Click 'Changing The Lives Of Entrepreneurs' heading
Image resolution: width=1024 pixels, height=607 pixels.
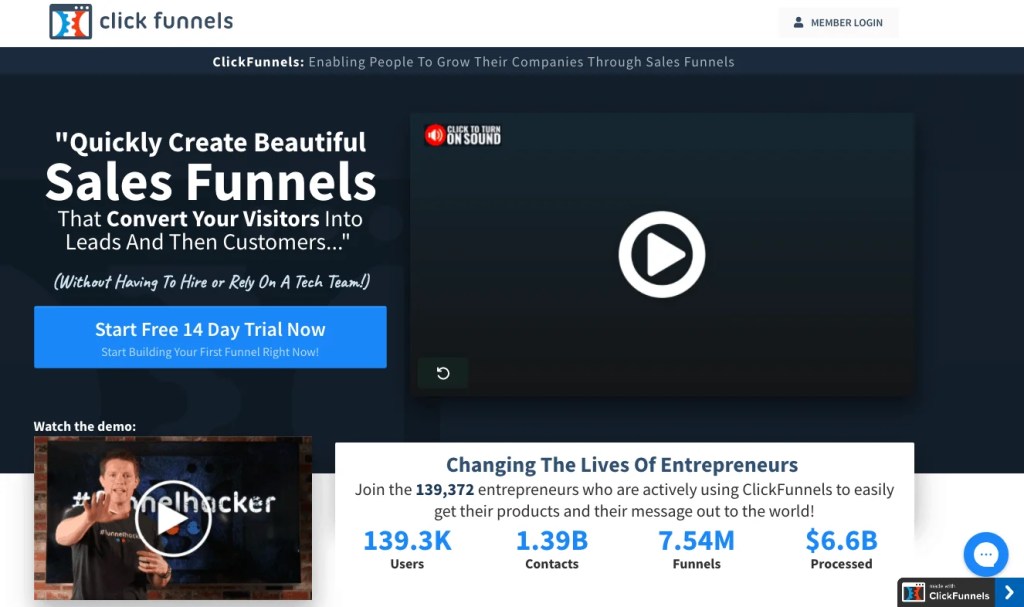(622, 465)
